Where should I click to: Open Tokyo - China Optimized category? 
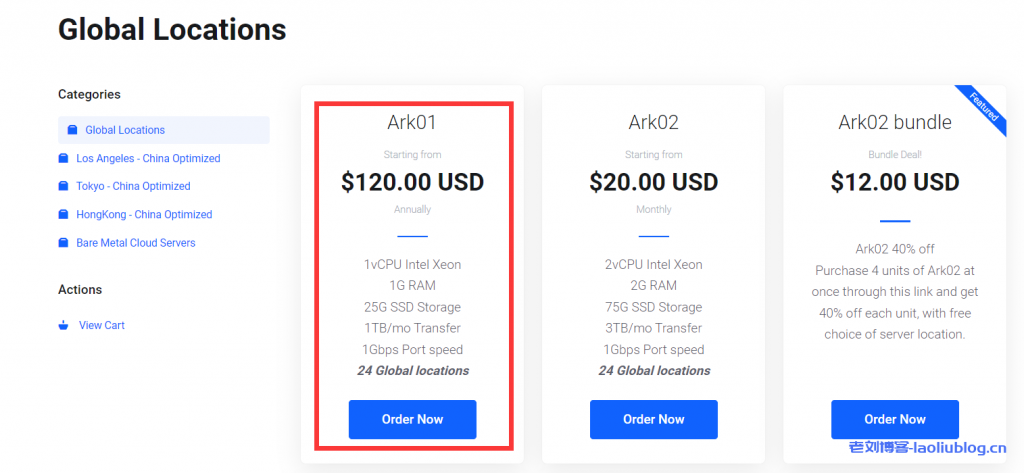coord(133,186)
